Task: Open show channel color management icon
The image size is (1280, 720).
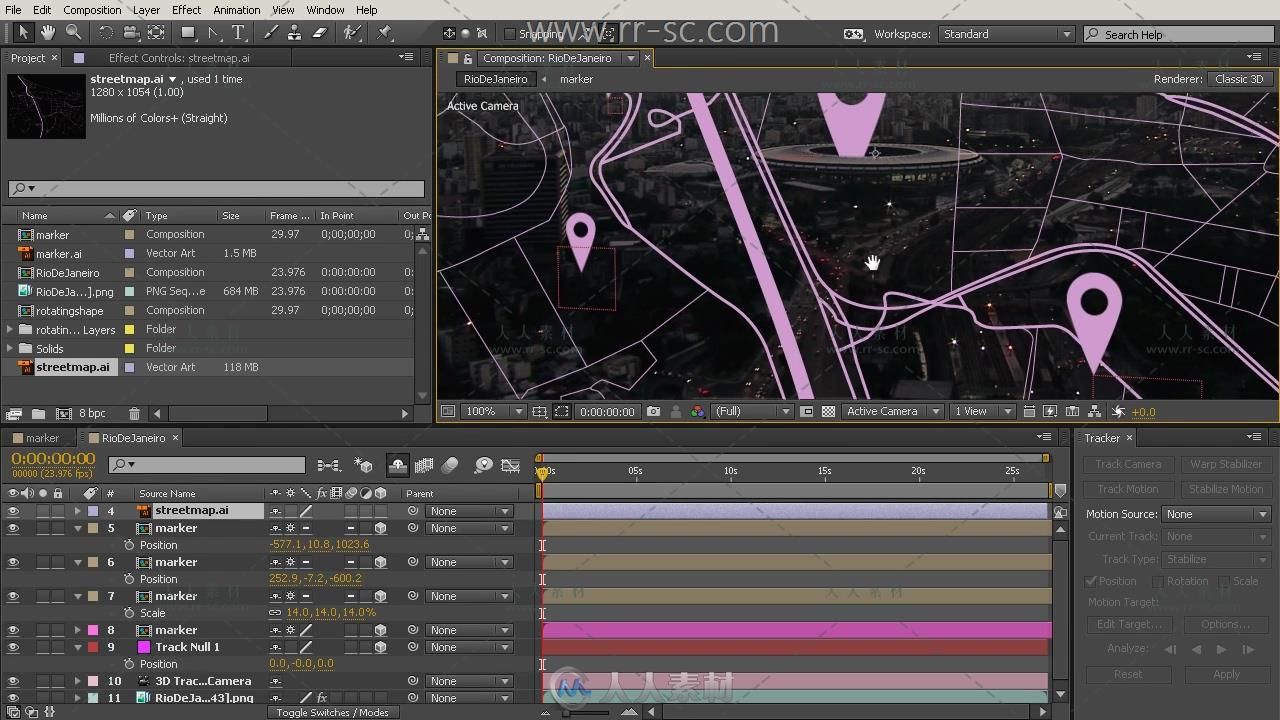Action: pos(697,411)
